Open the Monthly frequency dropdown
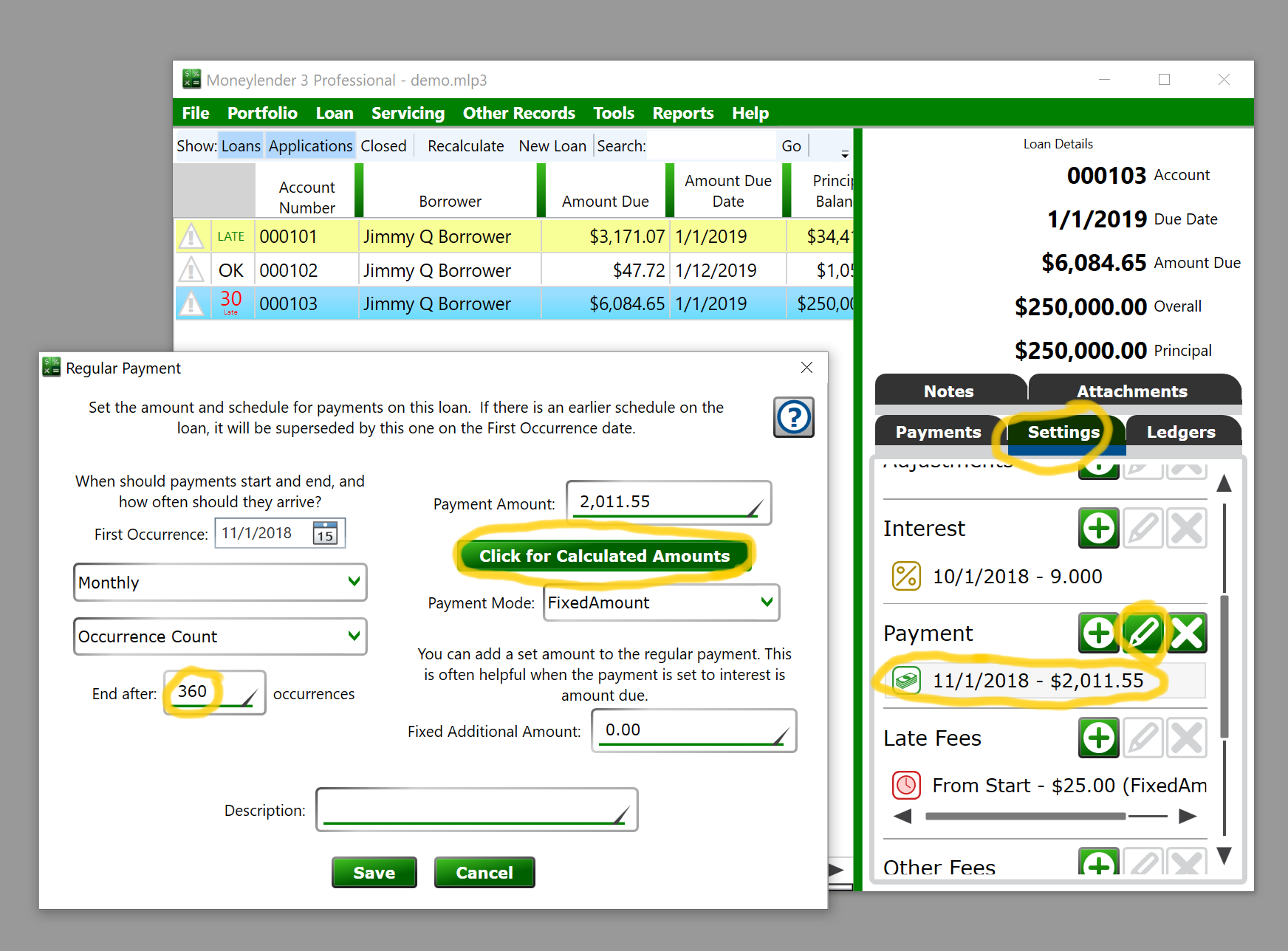This screenshot has height=951, width=1288. 220,583
